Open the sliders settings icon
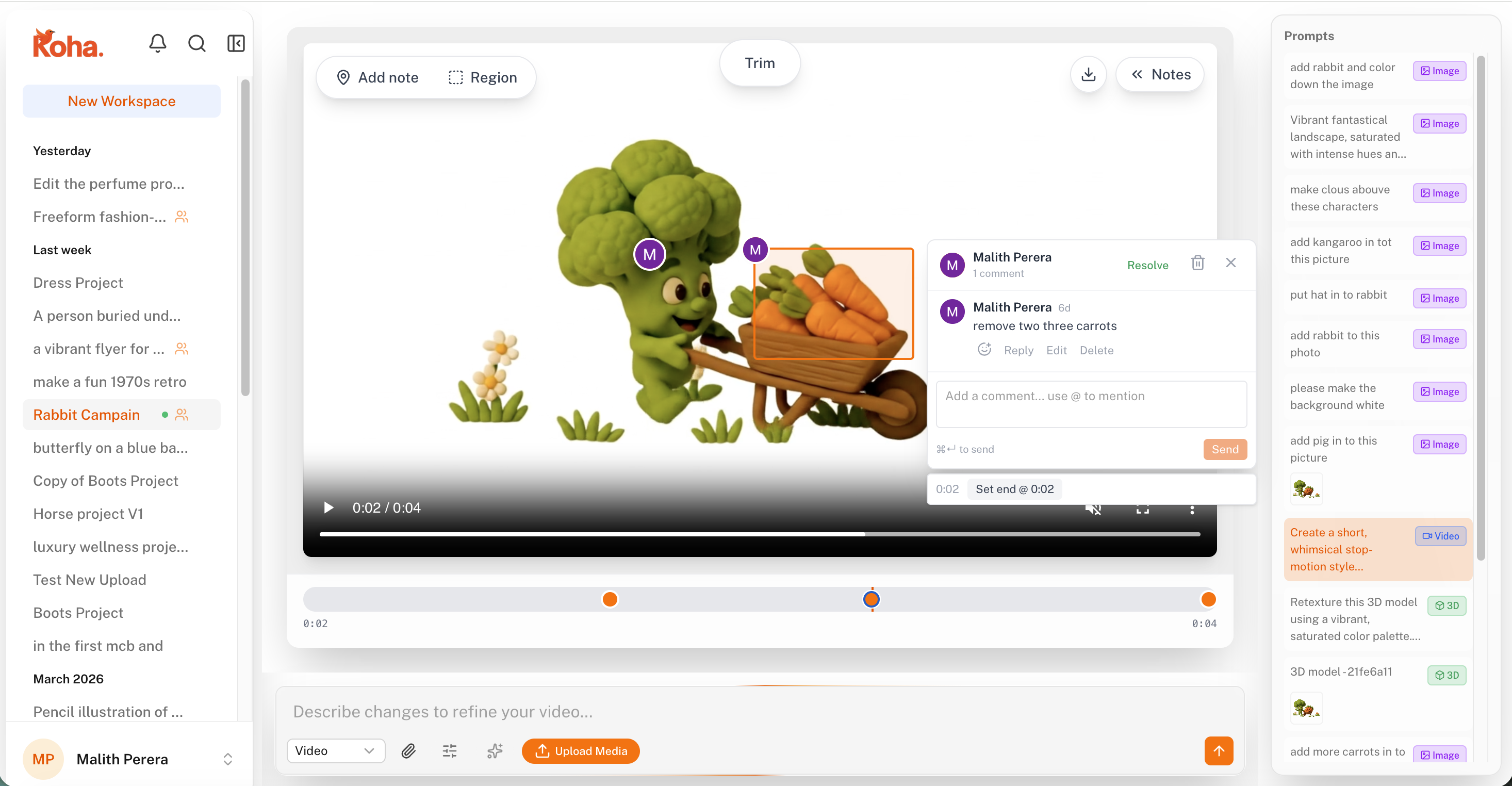1512x786 pixels. click(450, 751)
